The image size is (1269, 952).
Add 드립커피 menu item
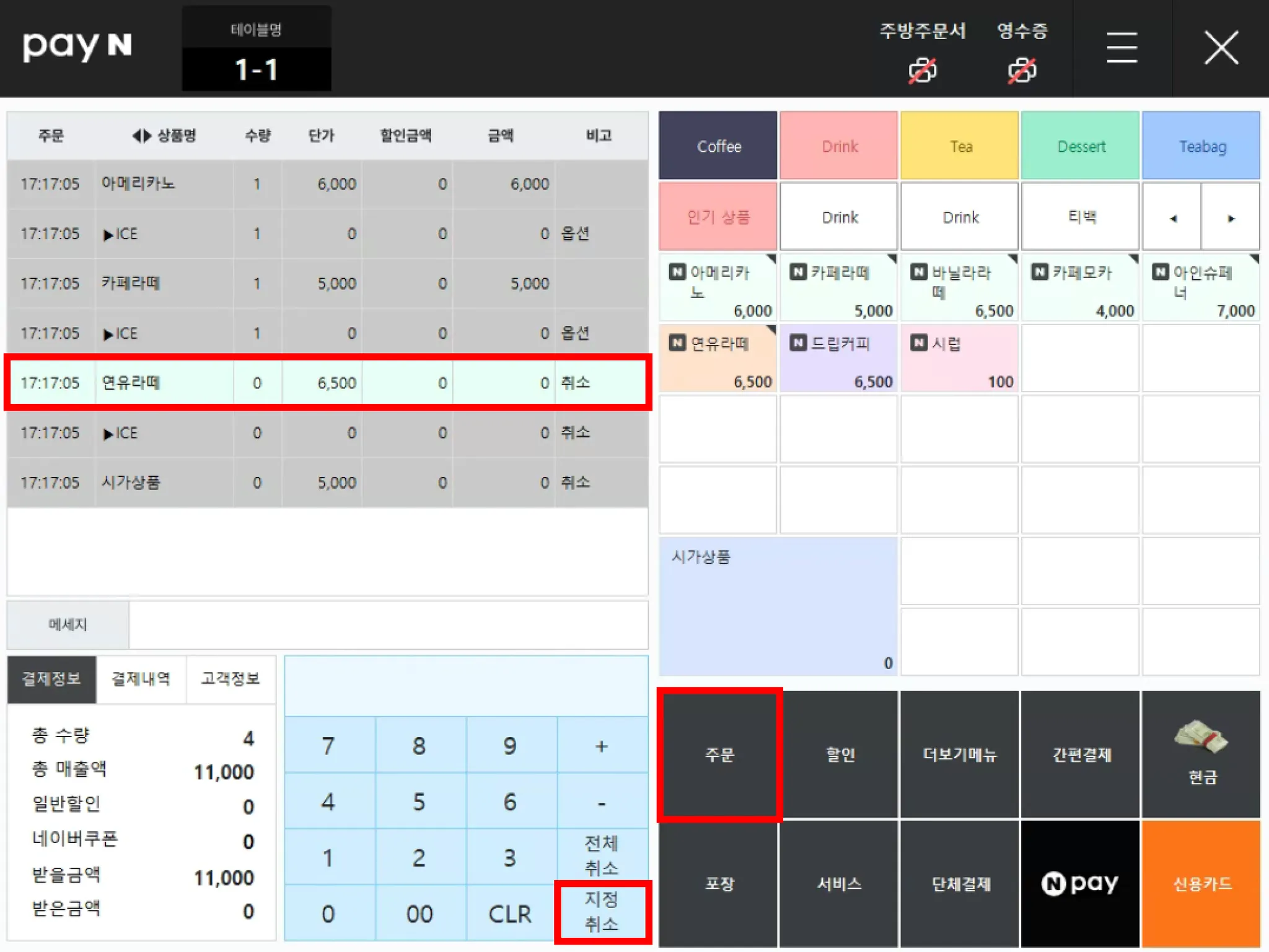click(x=838, y=358)
